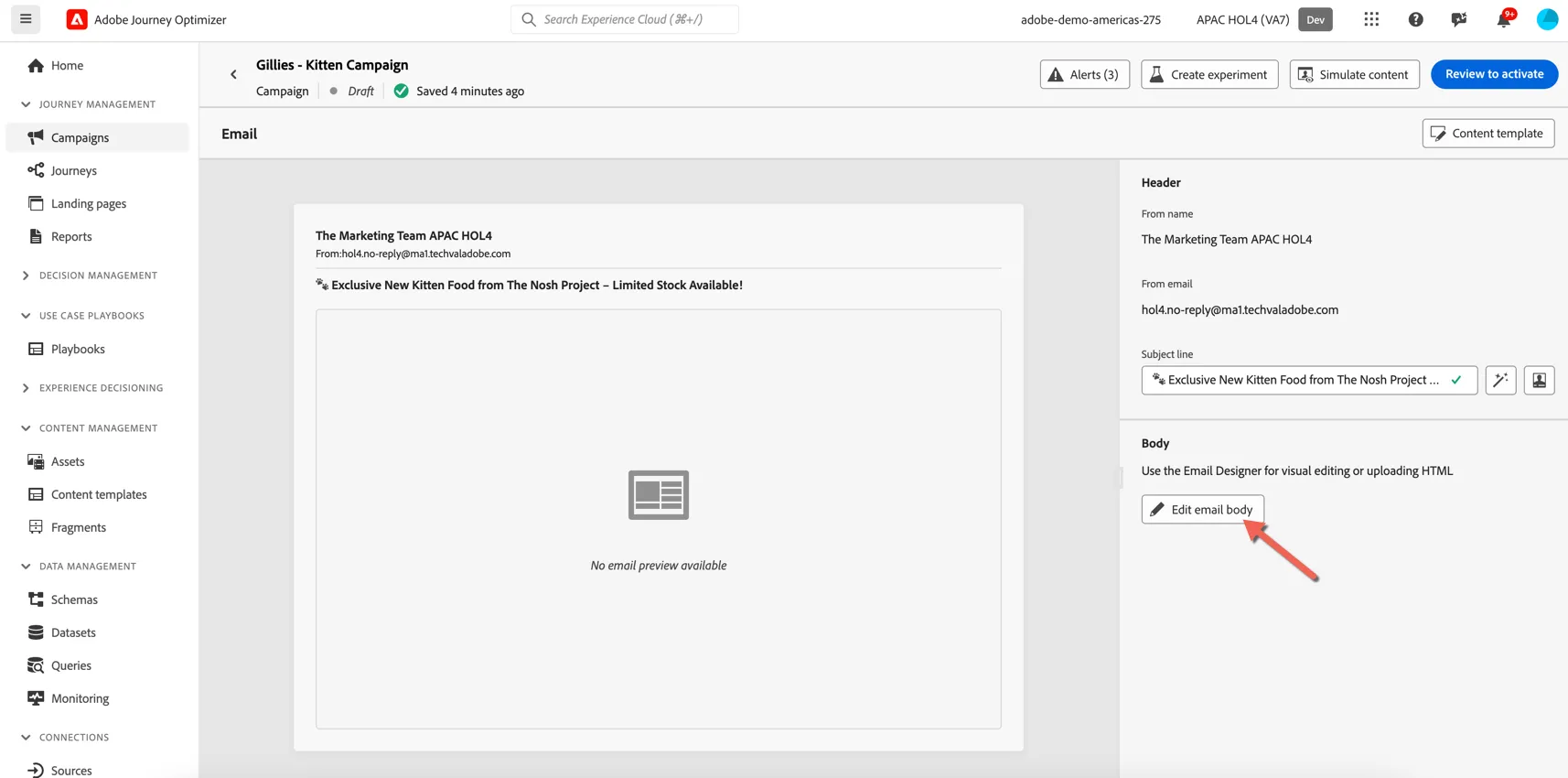Click the Adobe logo icon
1568x778 pixels.
click(77, 19)
